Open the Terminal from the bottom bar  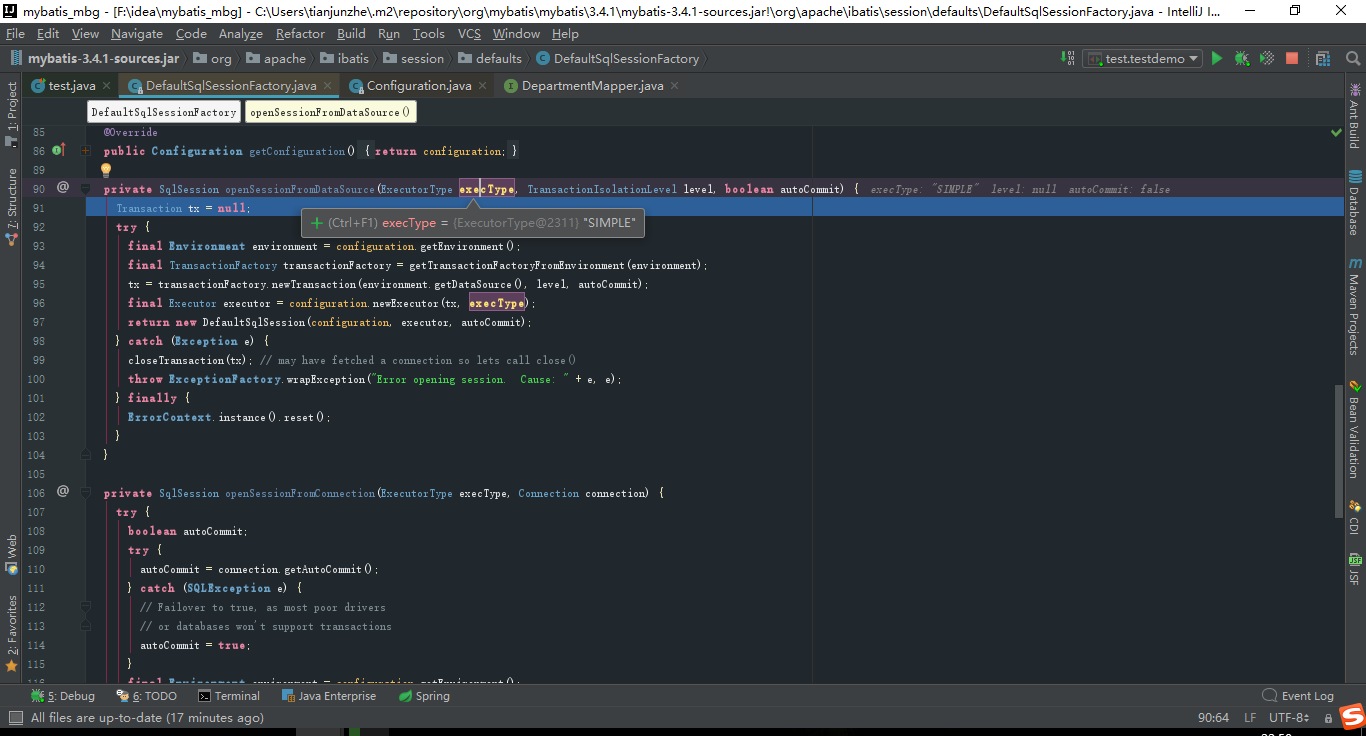(229, 695)
